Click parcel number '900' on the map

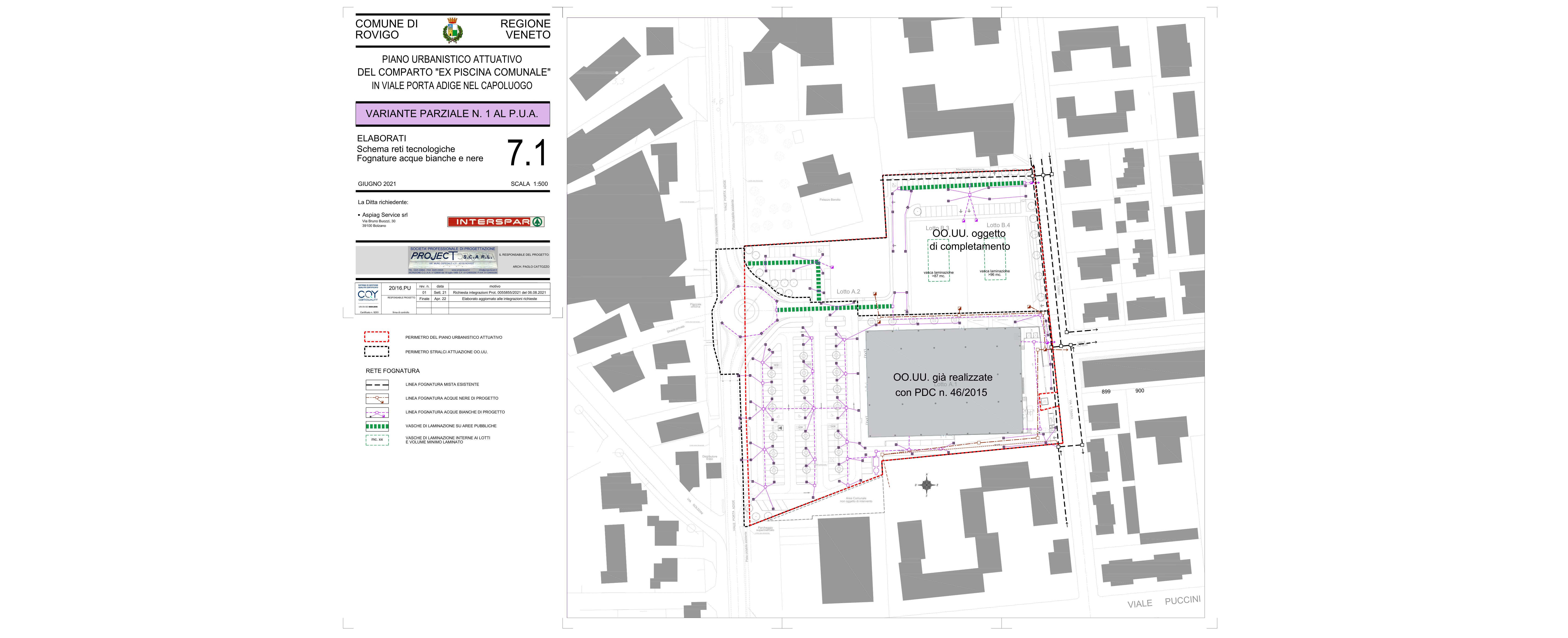(1140, 391)
